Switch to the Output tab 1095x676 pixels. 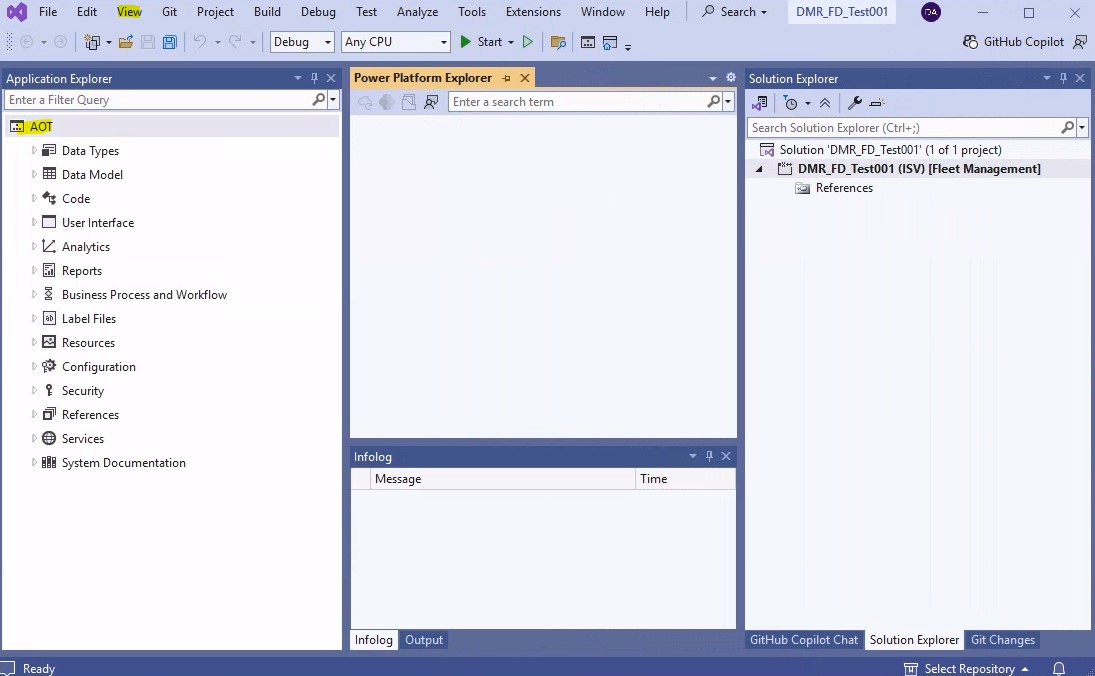coord(424,640)
